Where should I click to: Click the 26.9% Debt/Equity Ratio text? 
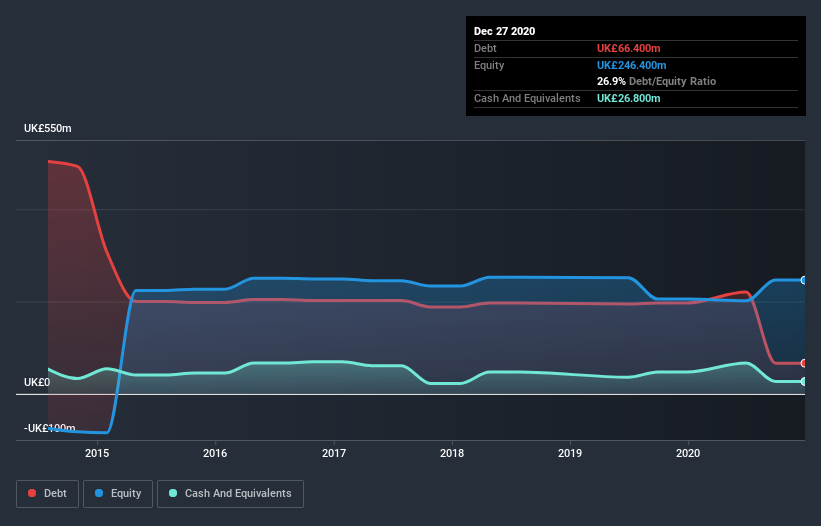pos(656,81)
